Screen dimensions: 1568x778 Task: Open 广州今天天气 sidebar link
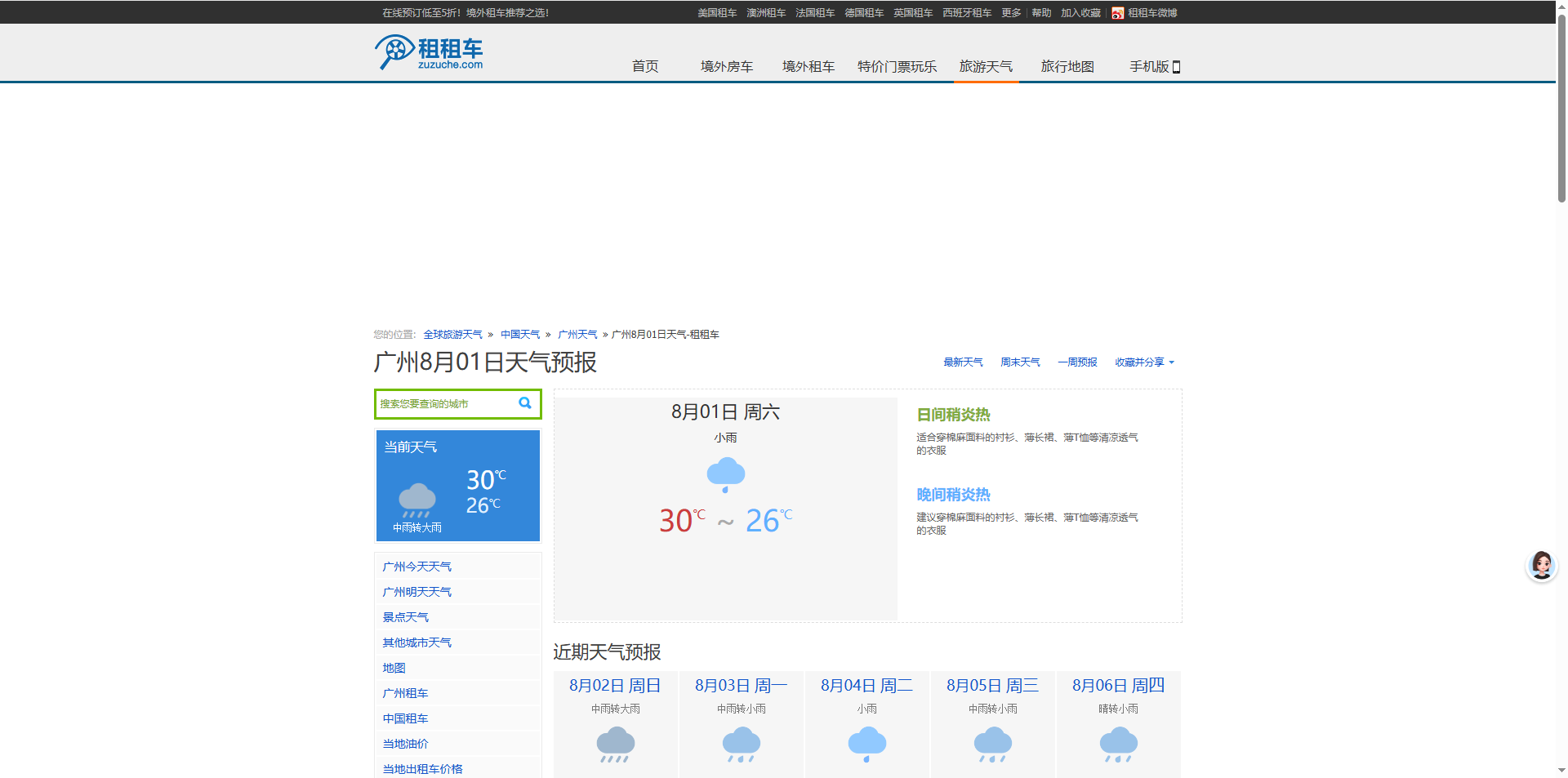(x=416, y=567)
